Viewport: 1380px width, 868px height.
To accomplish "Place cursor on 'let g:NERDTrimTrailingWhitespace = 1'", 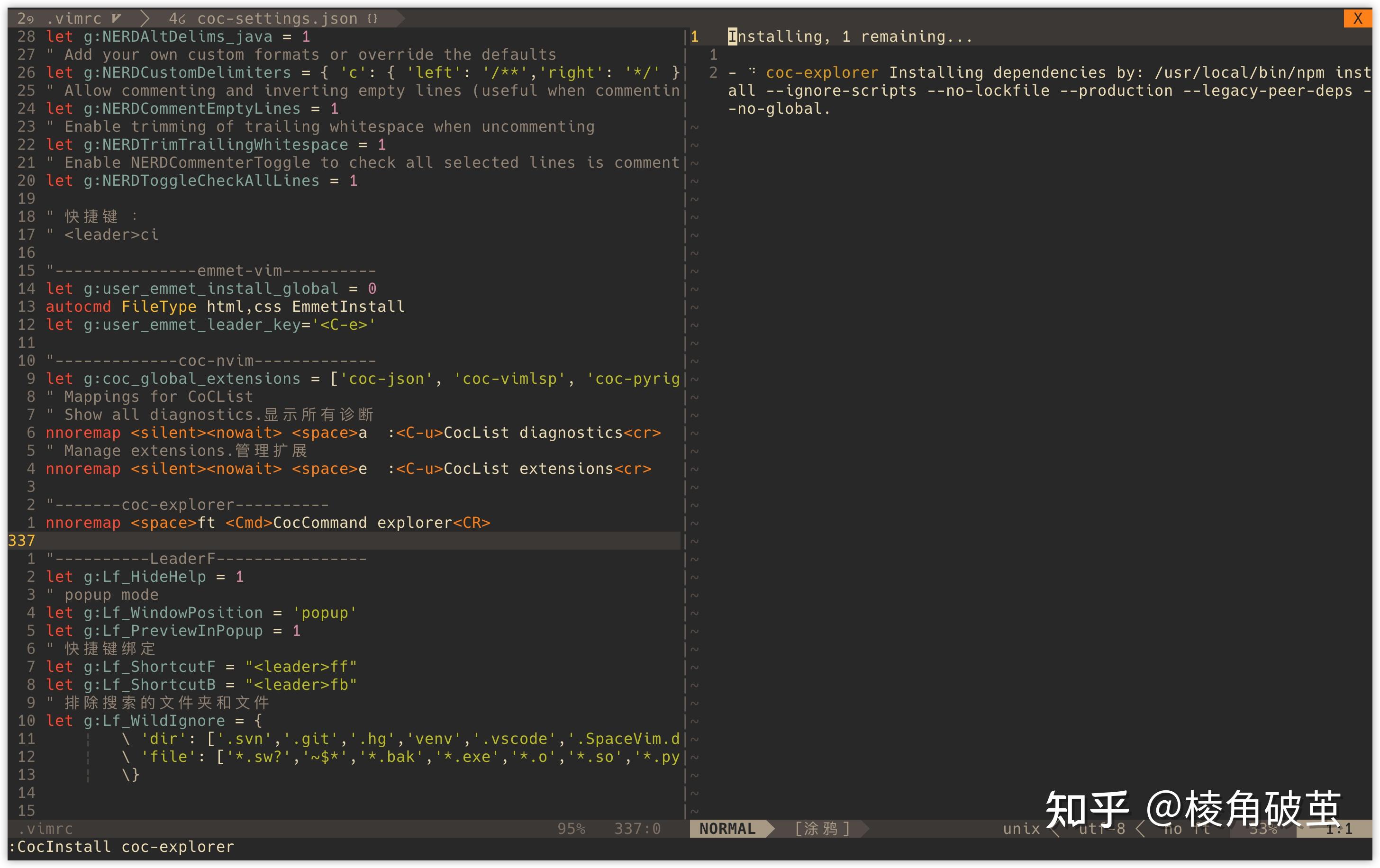I will click(x=216, y=145).
